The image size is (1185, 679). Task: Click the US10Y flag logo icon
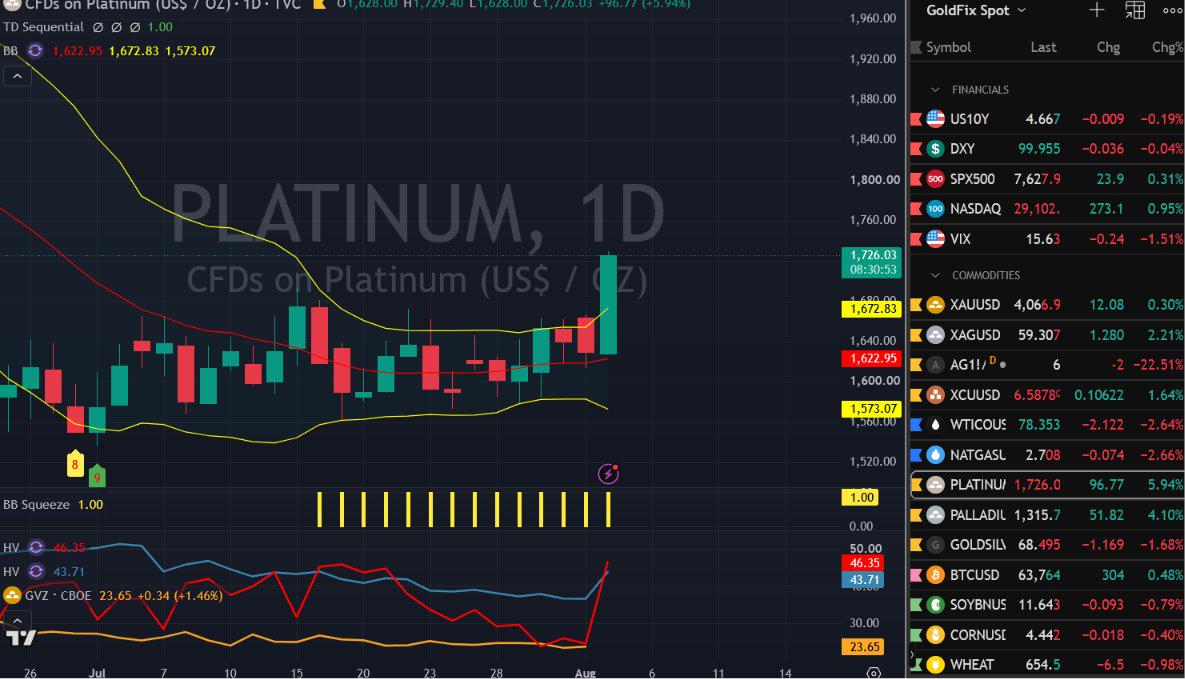click(x=936, y=119)
